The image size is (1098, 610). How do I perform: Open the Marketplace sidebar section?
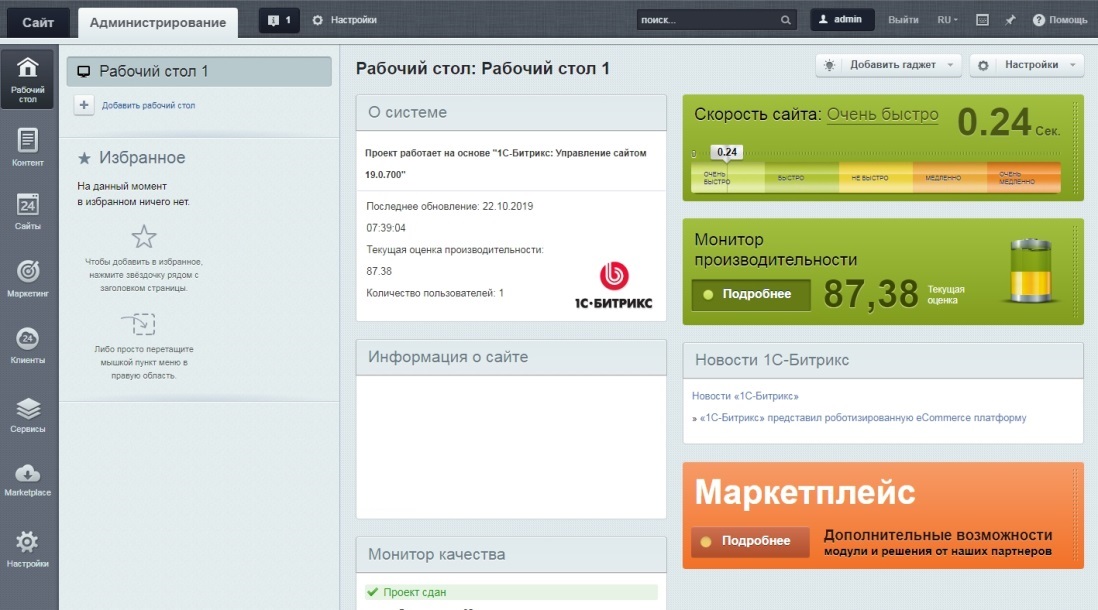[28, 479]
